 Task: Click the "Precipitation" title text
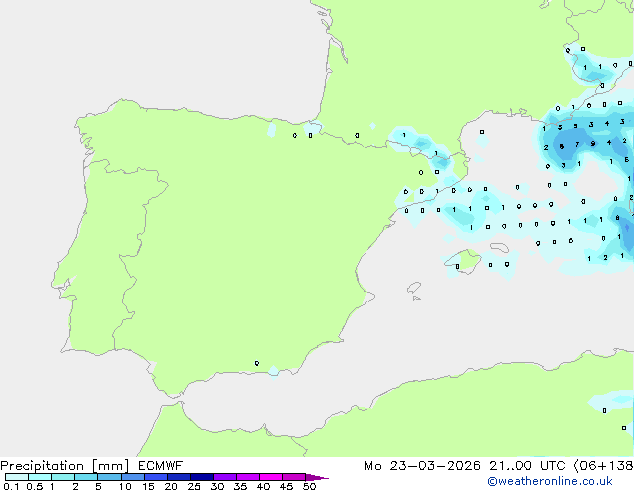coord(42,466)
